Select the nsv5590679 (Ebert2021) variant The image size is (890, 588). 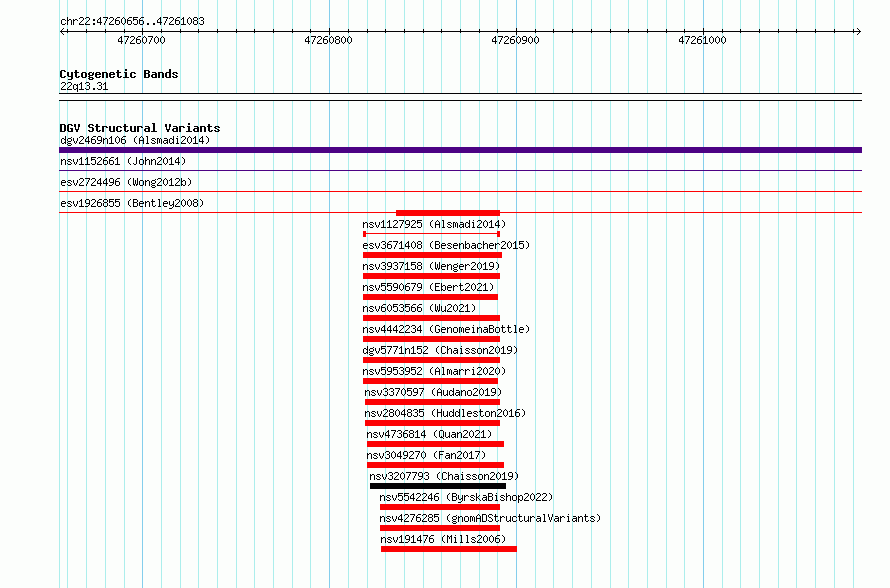point(429,287)
